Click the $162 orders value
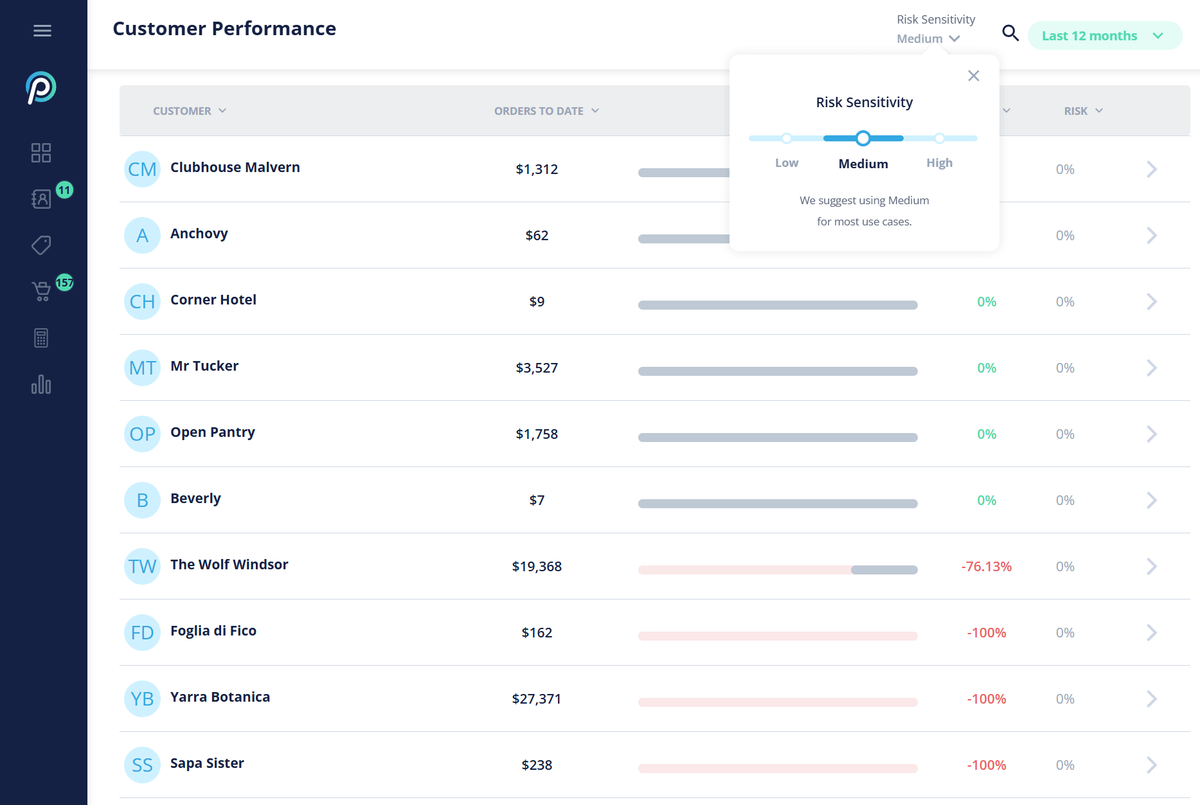 (x=537, y=632)
